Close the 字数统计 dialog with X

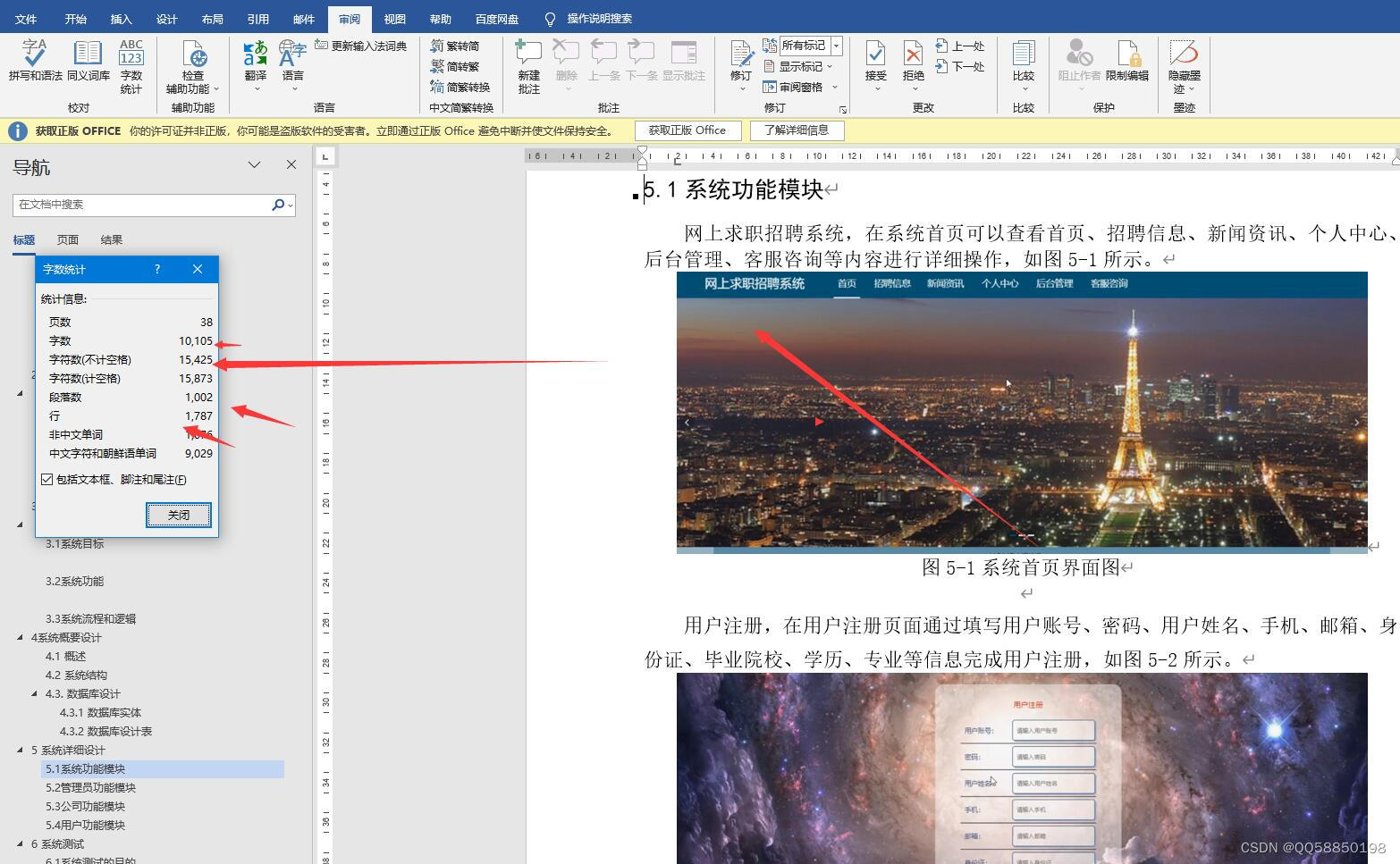coord(198,269)
